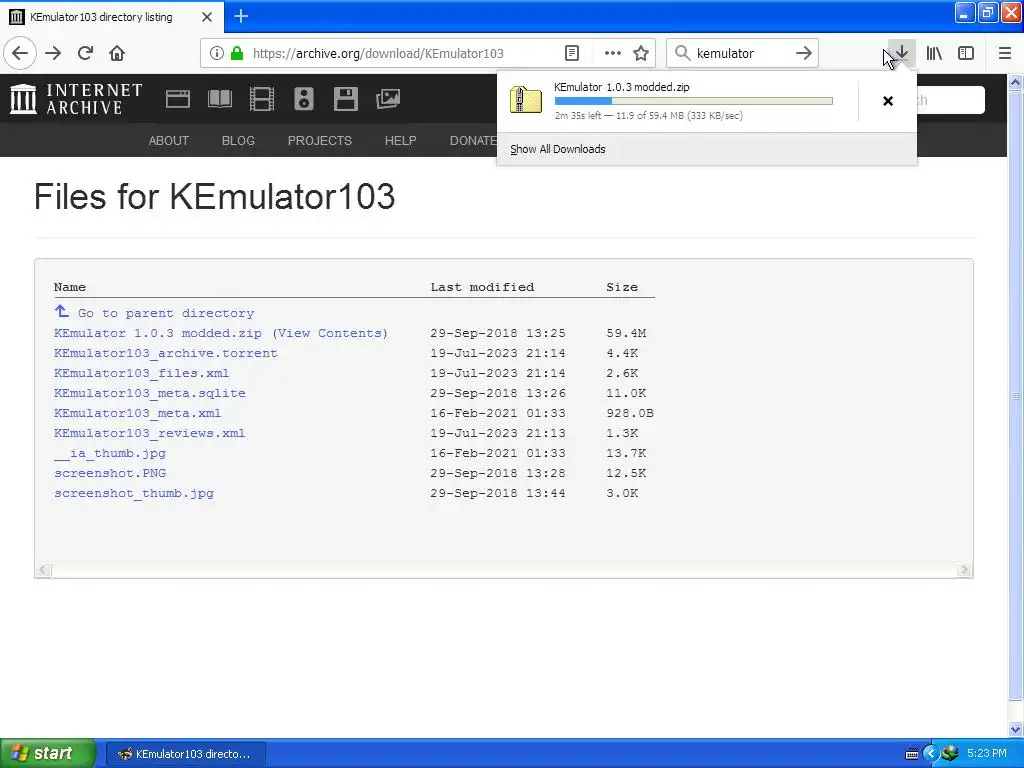Go to Internet Archive home logo
The width and height of the screenshot is (1024, 768).
click(x=76, y=99)
